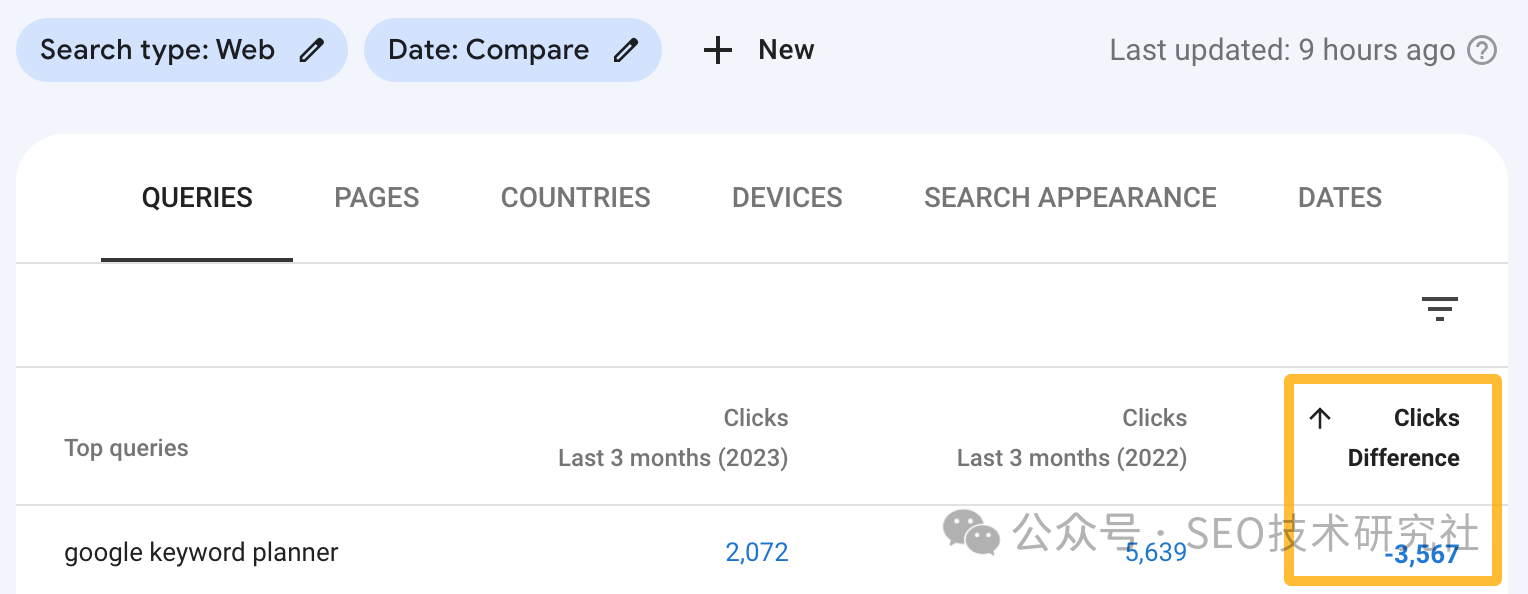This screenshot has height=594, width=1528.
Task: Sort by Clicks Last 3 months (2023) column
Action: coord(673,438)
